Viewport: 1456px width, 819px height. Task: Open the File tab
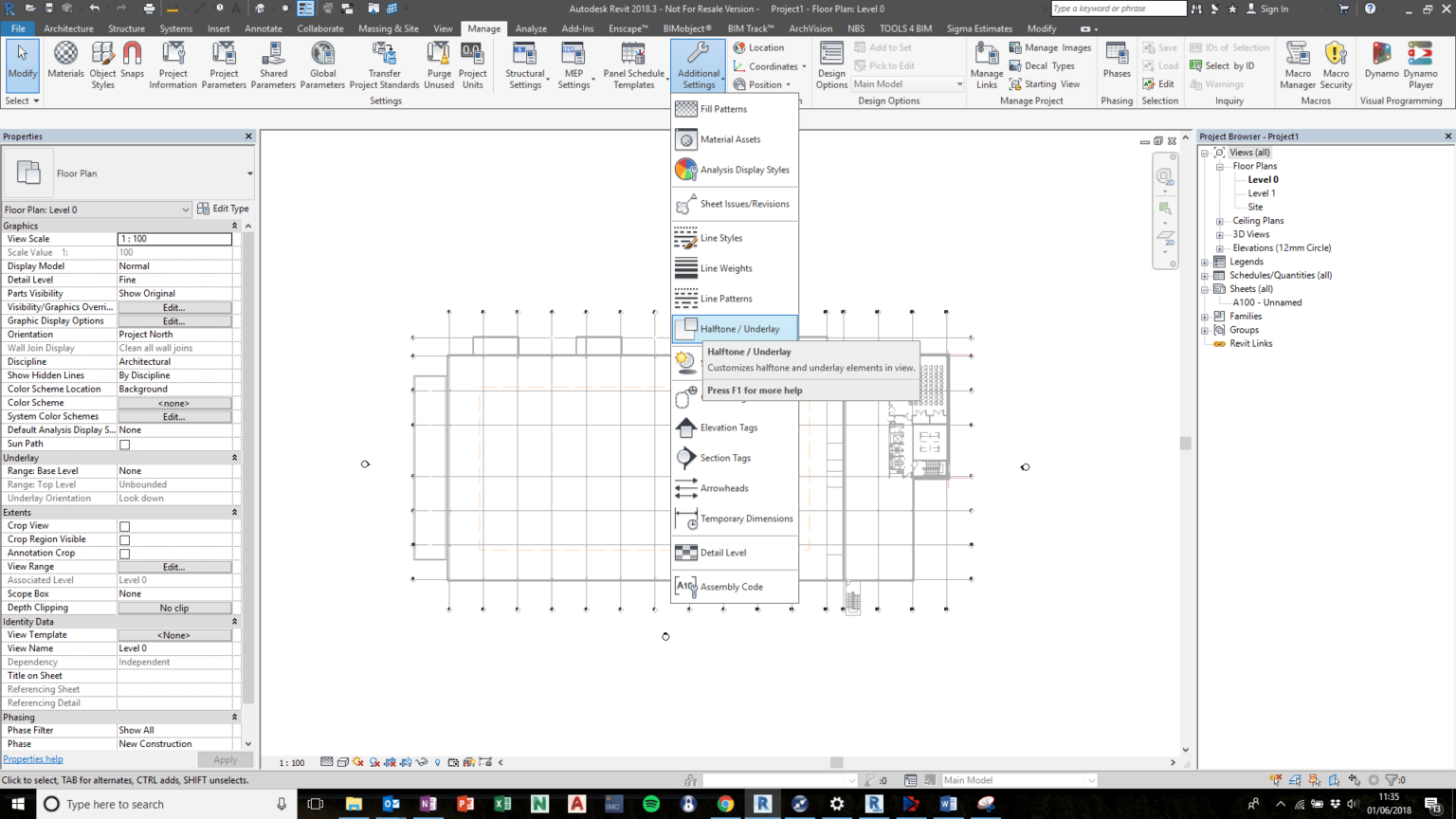pos(18,28)
